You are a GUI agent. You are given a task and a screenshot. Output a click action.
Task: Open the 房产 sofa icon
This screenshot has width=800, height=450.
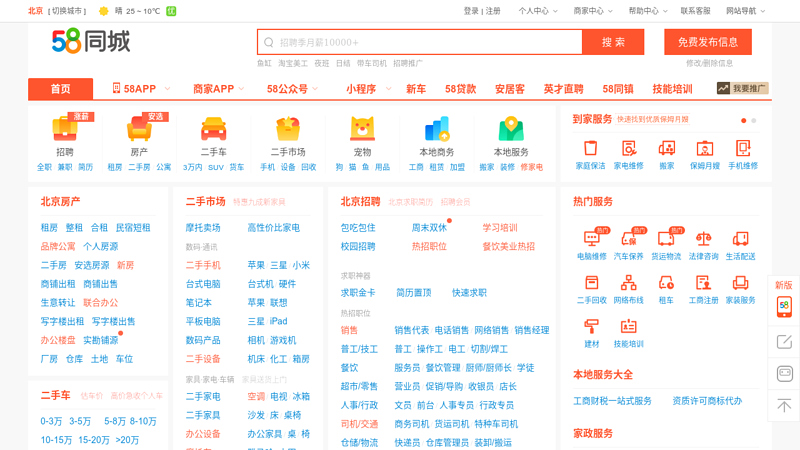point(139,129)
